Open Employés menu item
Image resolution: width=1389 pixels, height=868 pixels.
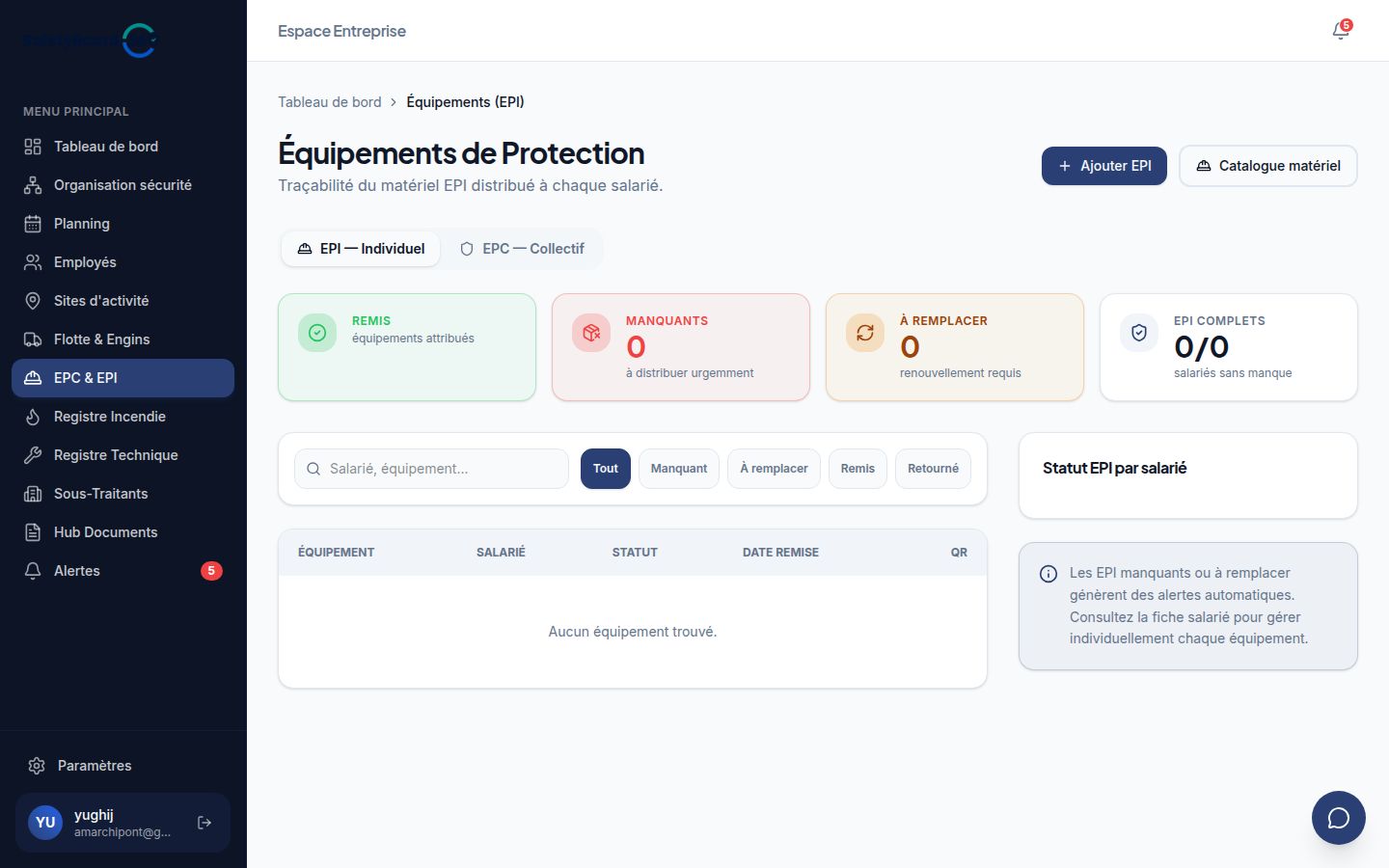(x=123, y=262)
